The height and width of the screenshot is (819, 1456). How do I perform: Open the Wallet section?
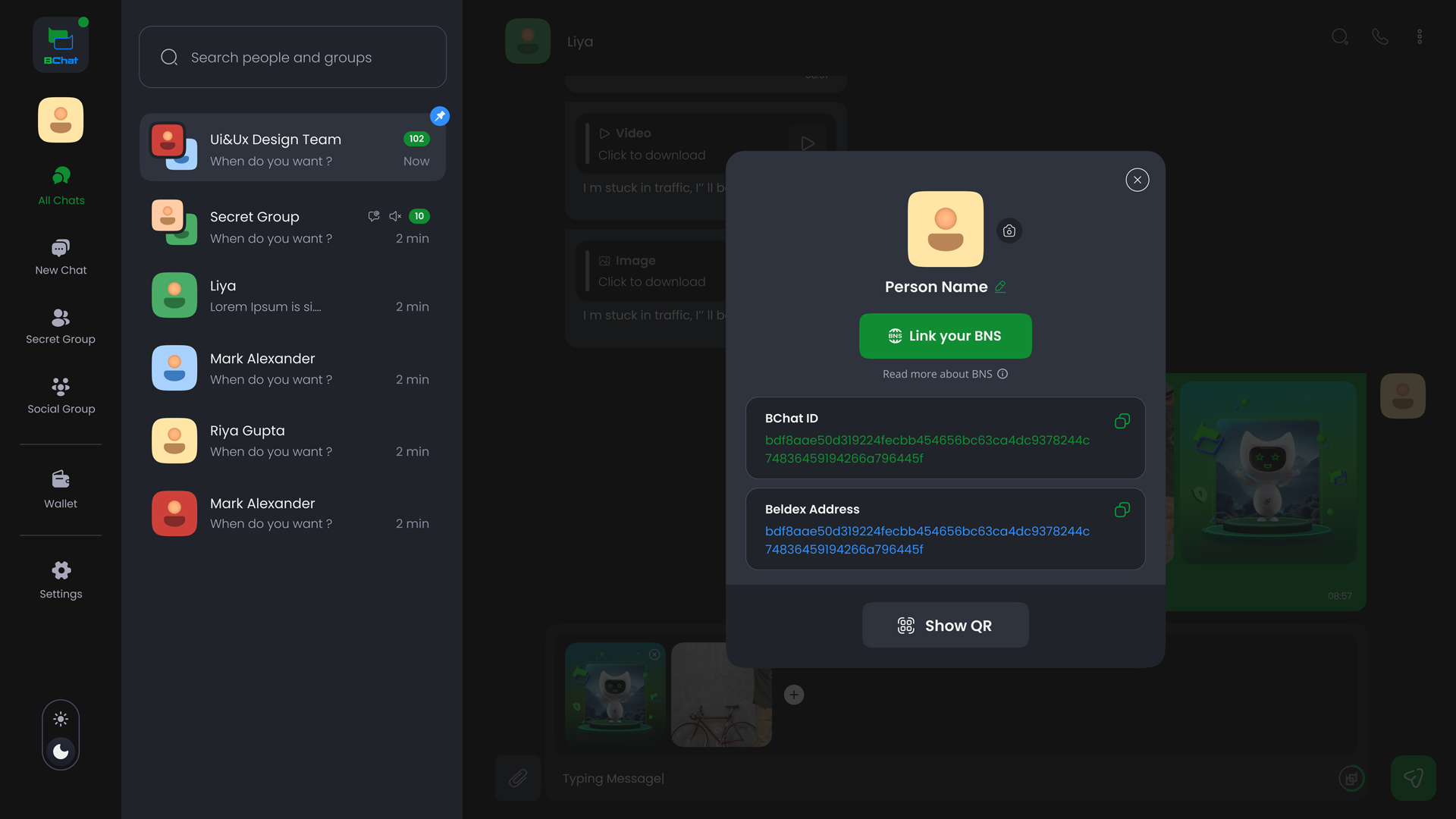pos(61,488)
